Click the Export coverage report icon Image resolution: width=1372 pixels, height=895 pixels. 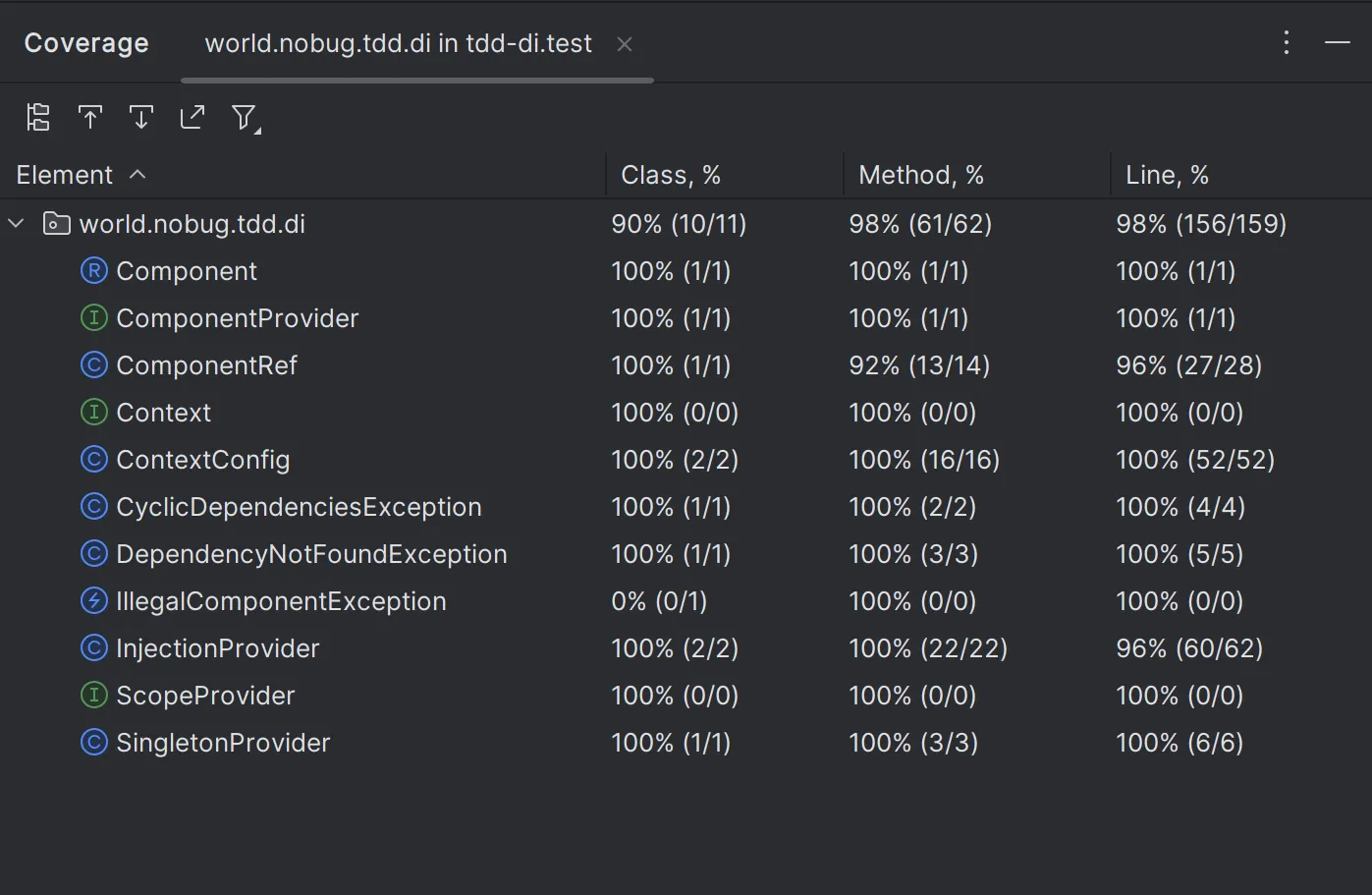[192, 118]
